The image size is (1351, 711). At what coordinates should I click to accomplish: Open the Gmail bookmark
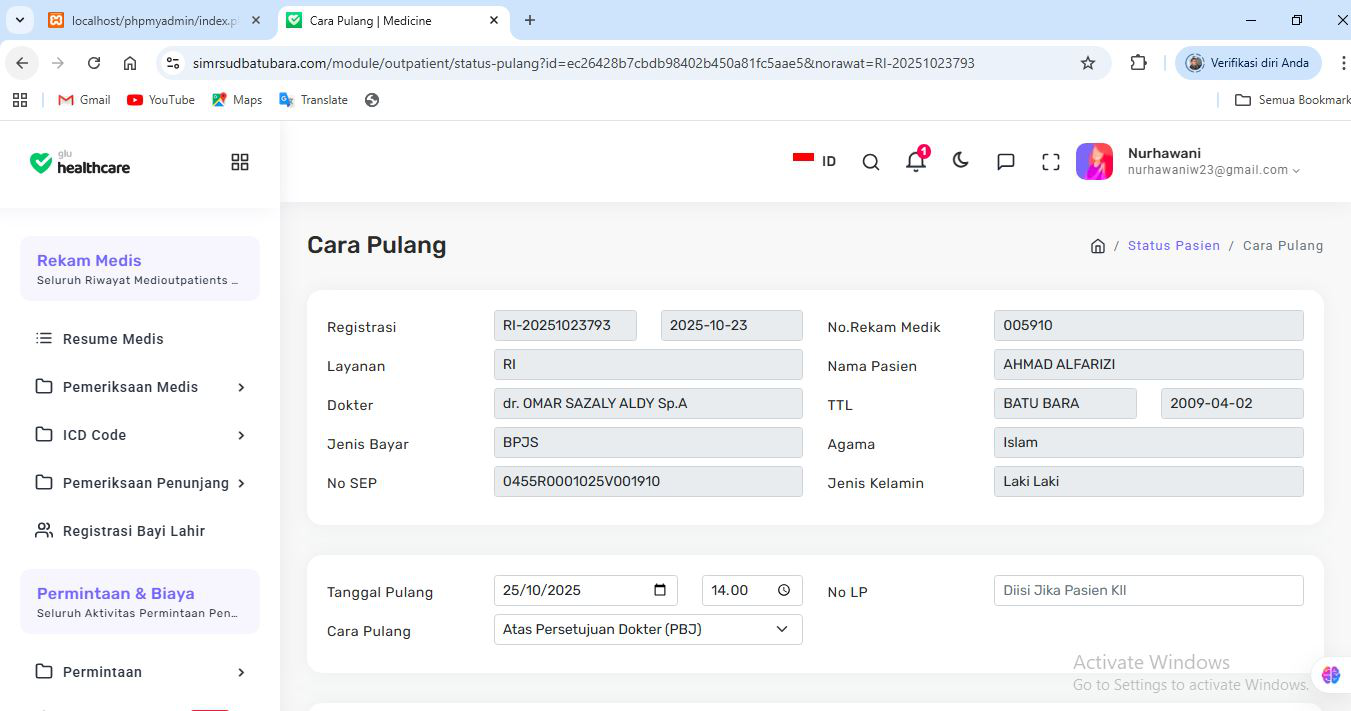[x=84, y=100]
